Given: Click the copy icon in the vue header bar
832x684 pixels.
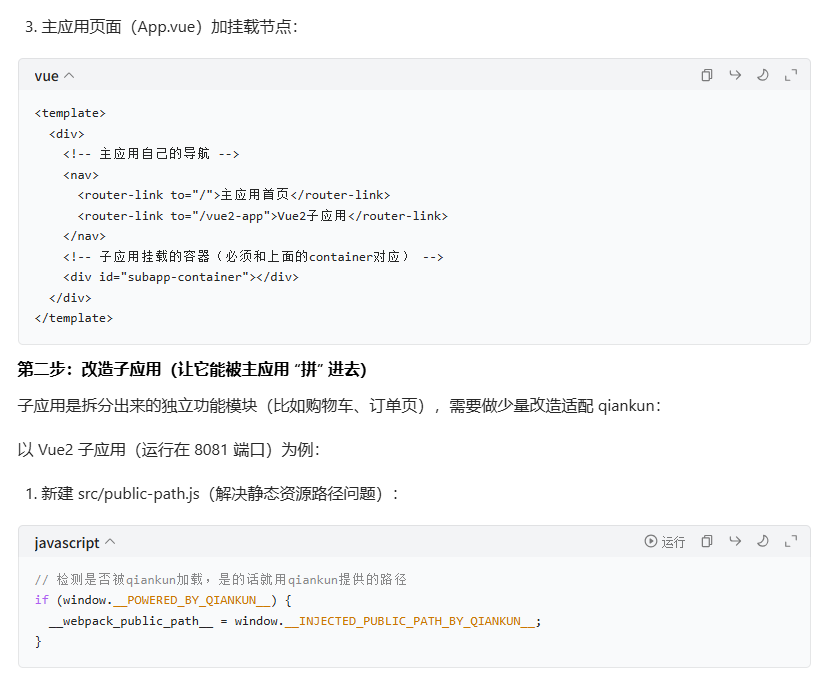Looking at the screenshot, I should 707,75.
